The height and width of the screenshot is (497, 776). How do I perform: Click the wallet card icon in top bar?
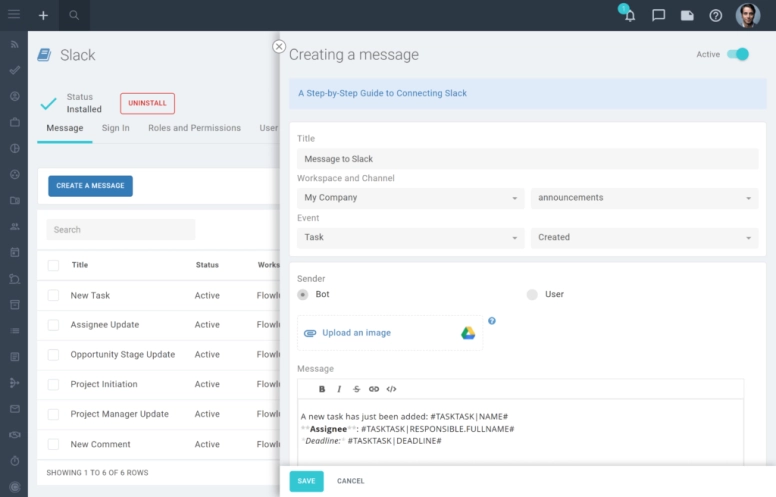point(687,15)
